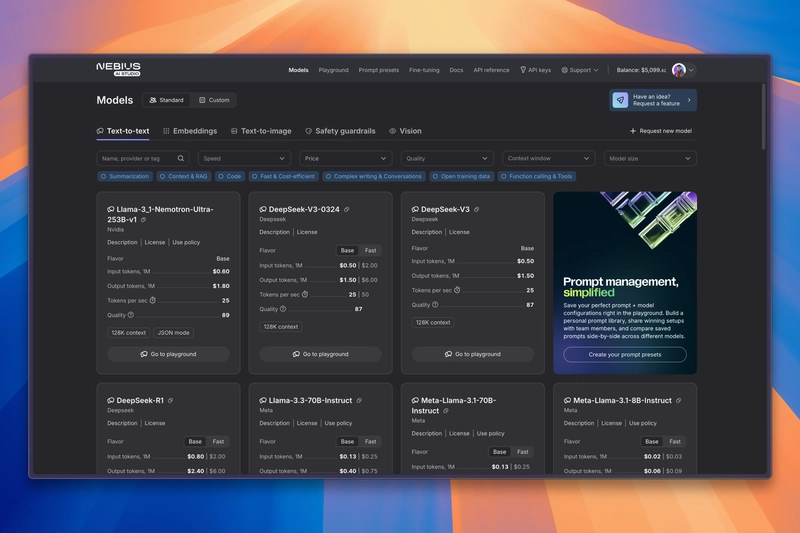The width and height of the screenshot is (800, 533).
Task: Toggle the Fast & Cost-efficient filter tag
Action: tap(284, 176)
